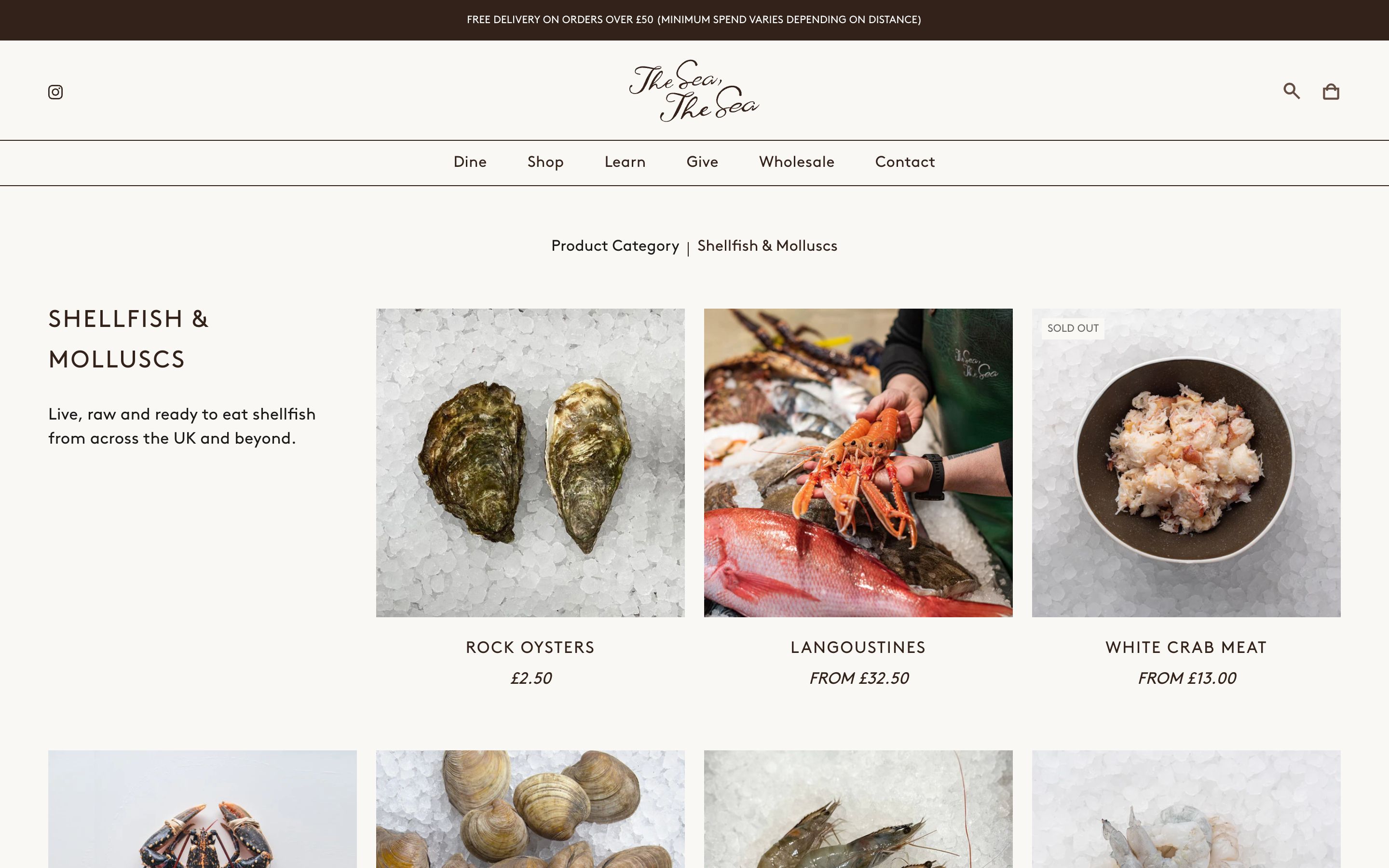This screenshot has height=868, width=1389.
Task: Click the White Crab Meat title
Action: 1186,648
